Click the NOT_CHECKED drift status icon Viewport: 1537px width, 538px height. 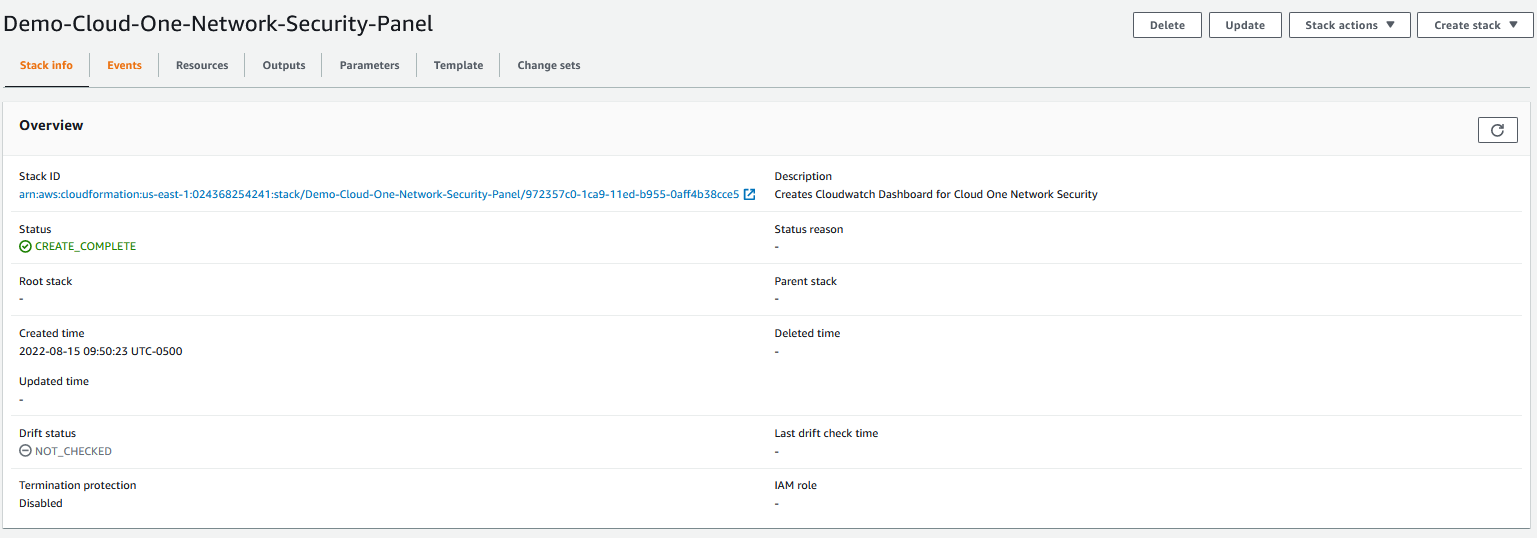25,451
